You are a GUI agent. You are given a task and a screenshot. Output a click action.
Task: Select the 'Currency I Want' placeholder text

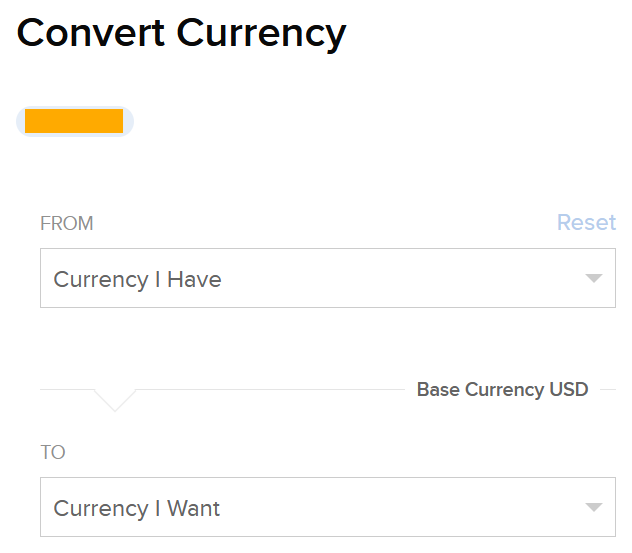pos(137,508)
